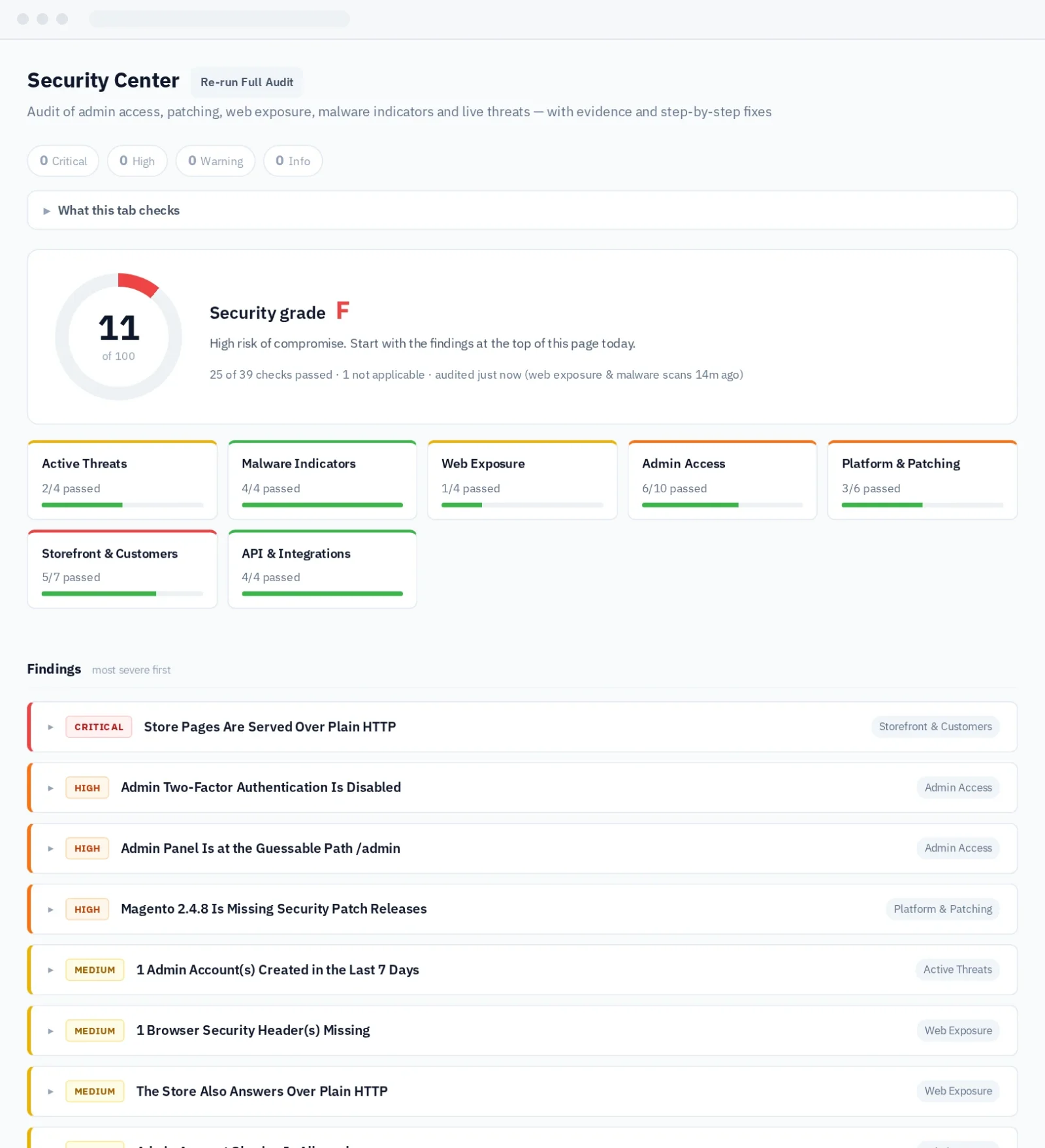Expand The Store Also Answers Over Plain HTTP arrow

pyautogui.click(x=50, y=1091)
